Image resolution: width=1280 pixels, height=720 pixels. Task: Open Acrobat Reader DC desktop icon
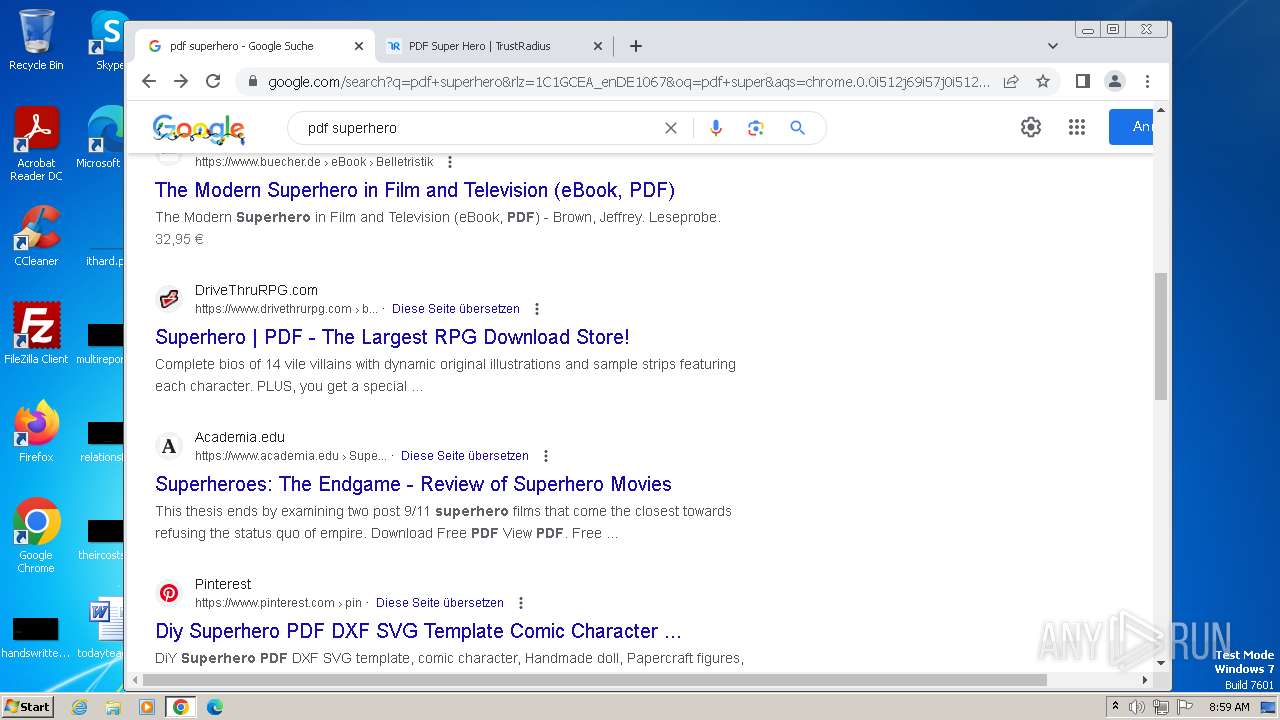coord(36,145)
